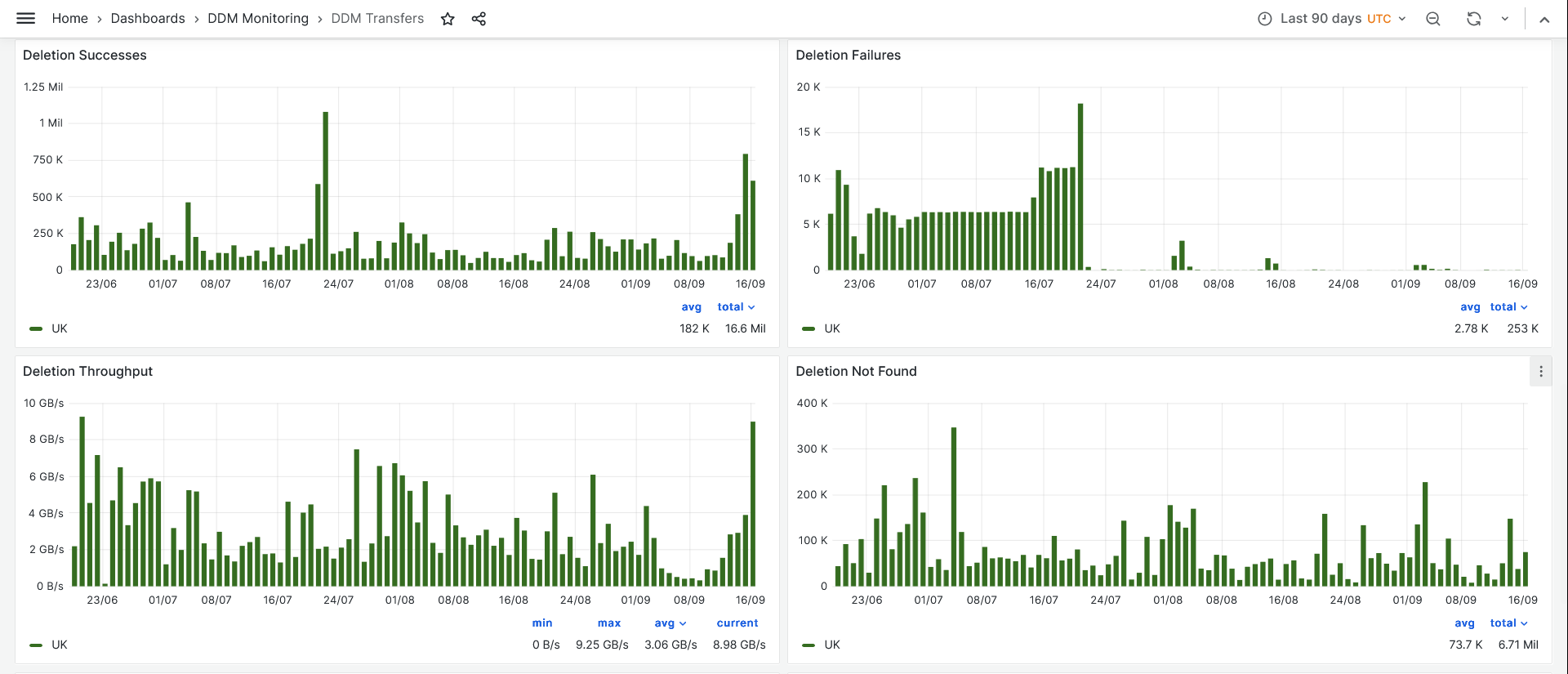The width and height of the screenshot is (1568, 674).
Task: Open the Deletion Not Found panel menu
Action: click(1540, 372)
